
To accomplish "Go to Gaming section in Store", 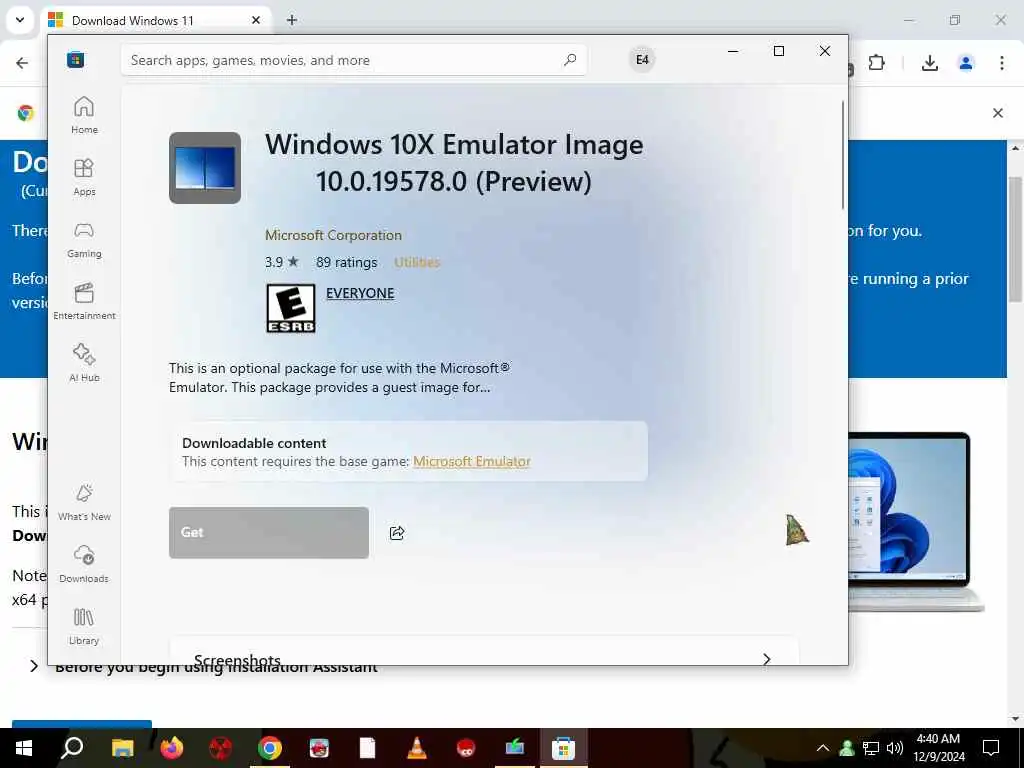I will [84, 239].
